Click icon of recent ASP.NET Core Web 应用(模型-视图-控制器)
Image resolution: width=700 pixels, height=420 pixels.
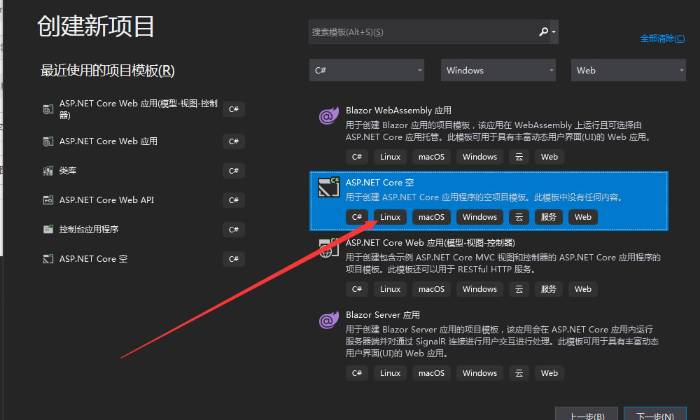point(48,109)
